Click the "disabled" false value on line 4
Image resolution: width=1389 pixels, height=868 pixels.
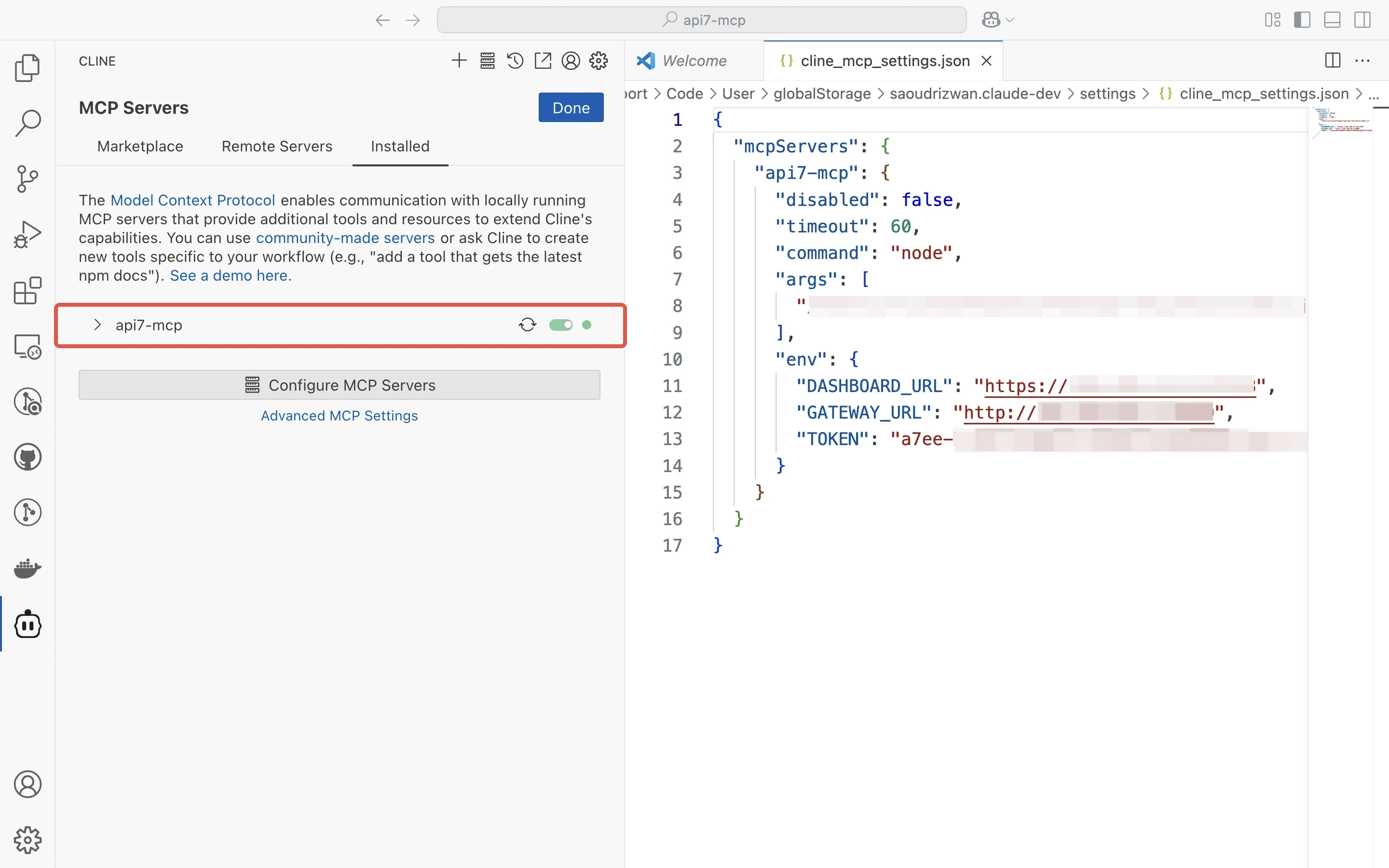click(926, 200)
